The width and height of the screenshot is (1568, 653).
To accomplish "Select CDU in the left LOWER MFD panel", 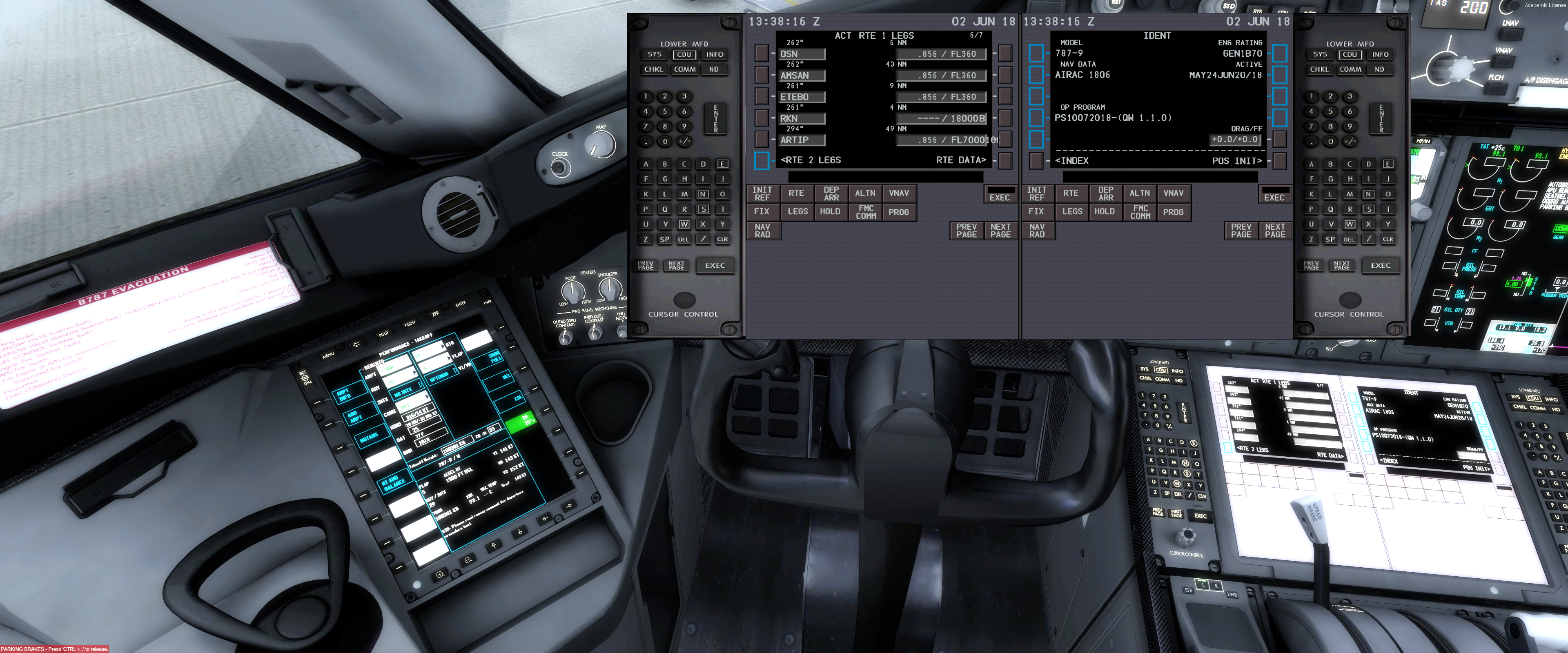I will 684,55.
